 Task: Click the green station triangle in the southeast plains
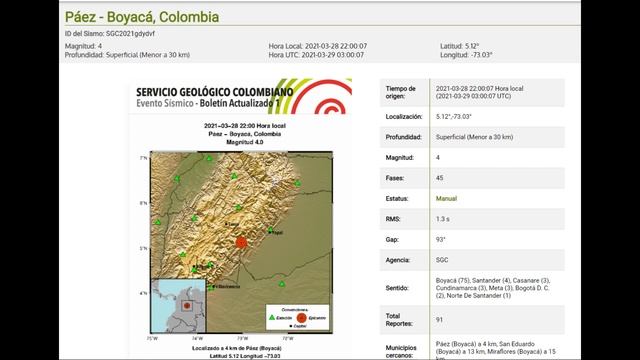(282, 284)
